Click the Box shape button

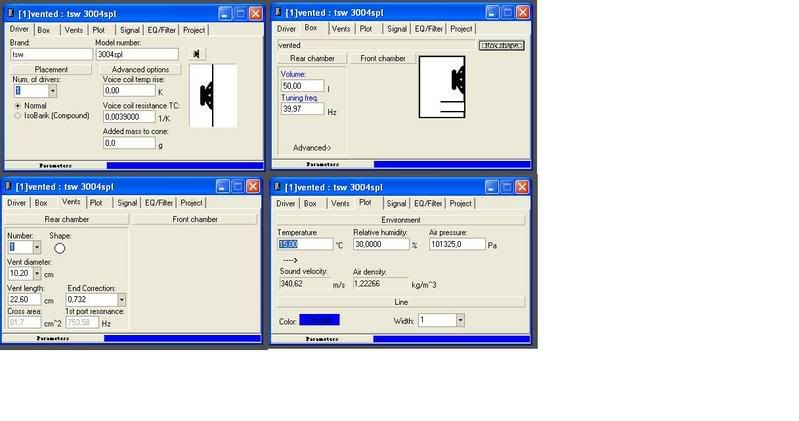[x=502, y=45]
